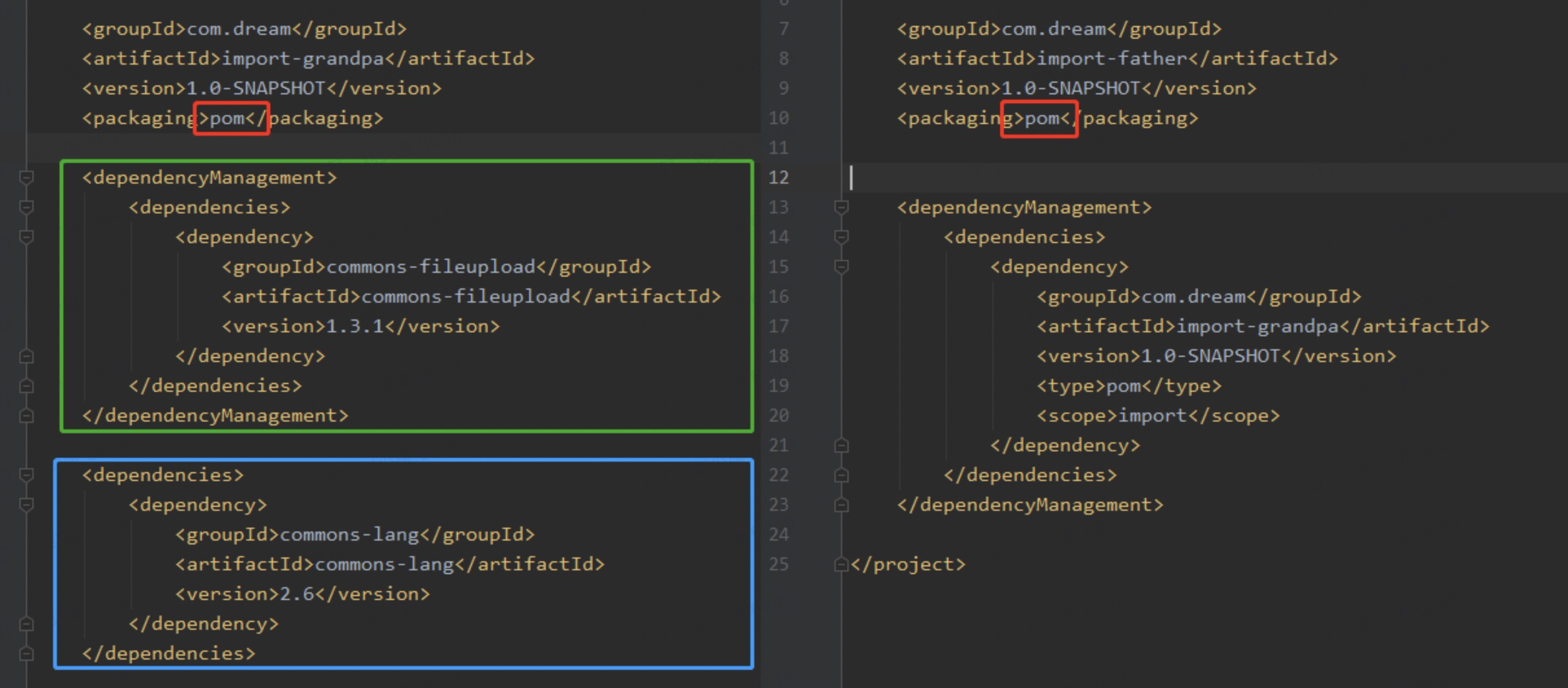Collapse the commons-lang dependencies block fold
This screenshot has height=688, width=1568.
(x=26, y=475)
